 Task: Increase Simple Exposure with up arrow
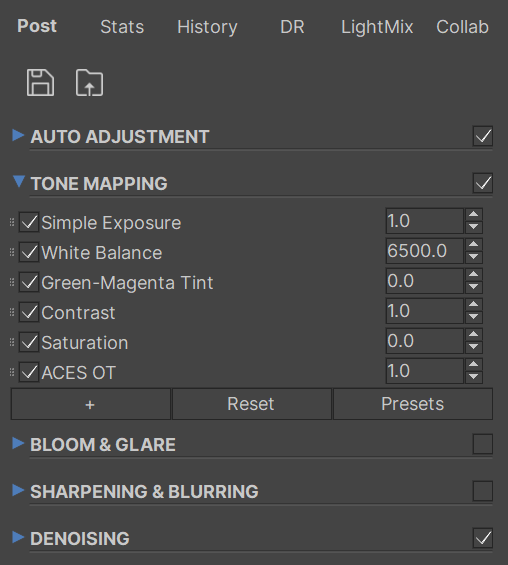coord(473,214)
